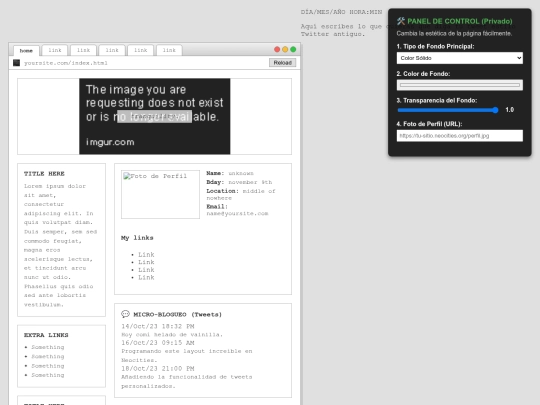Click the 'Hoy comí helado de vainilla' tweet text
540x405 pixels.
click(172, 334)
